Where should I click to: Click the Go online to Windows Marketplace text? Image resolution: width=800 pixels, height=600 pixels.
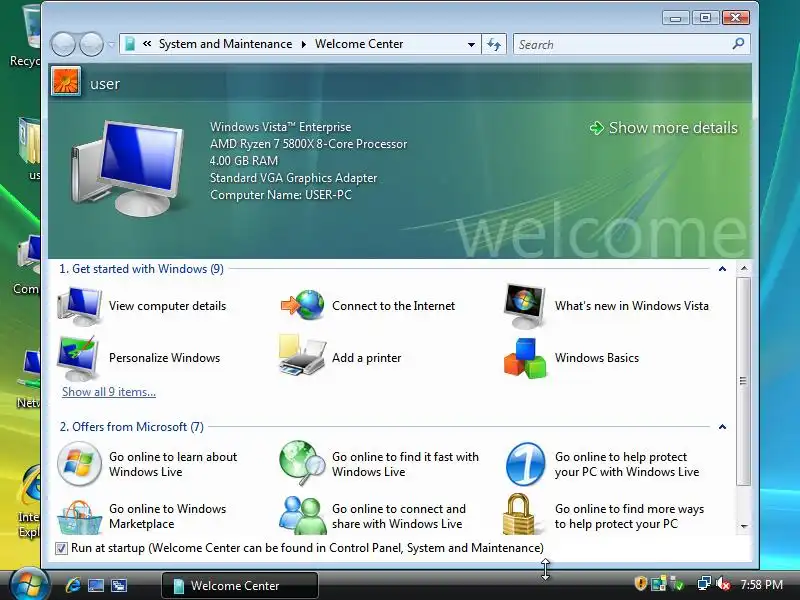click(167, 516)
